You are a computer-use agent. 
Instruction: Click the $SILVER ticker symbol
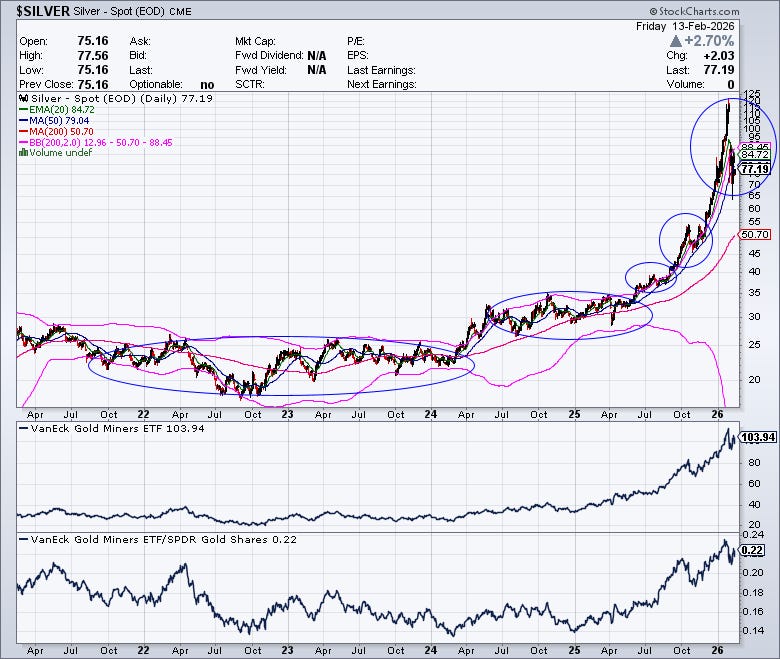point(43,11)
